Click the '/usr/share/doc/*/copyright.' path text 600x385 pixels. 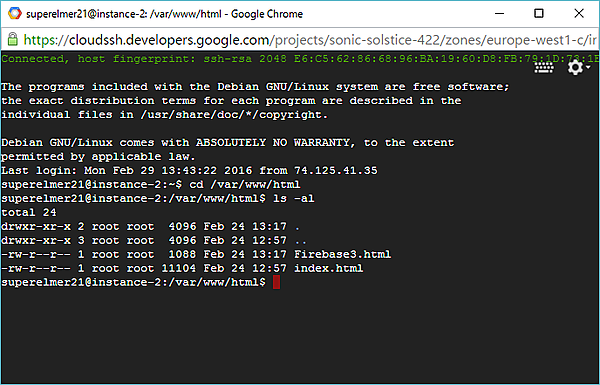[x=234, y=115]
